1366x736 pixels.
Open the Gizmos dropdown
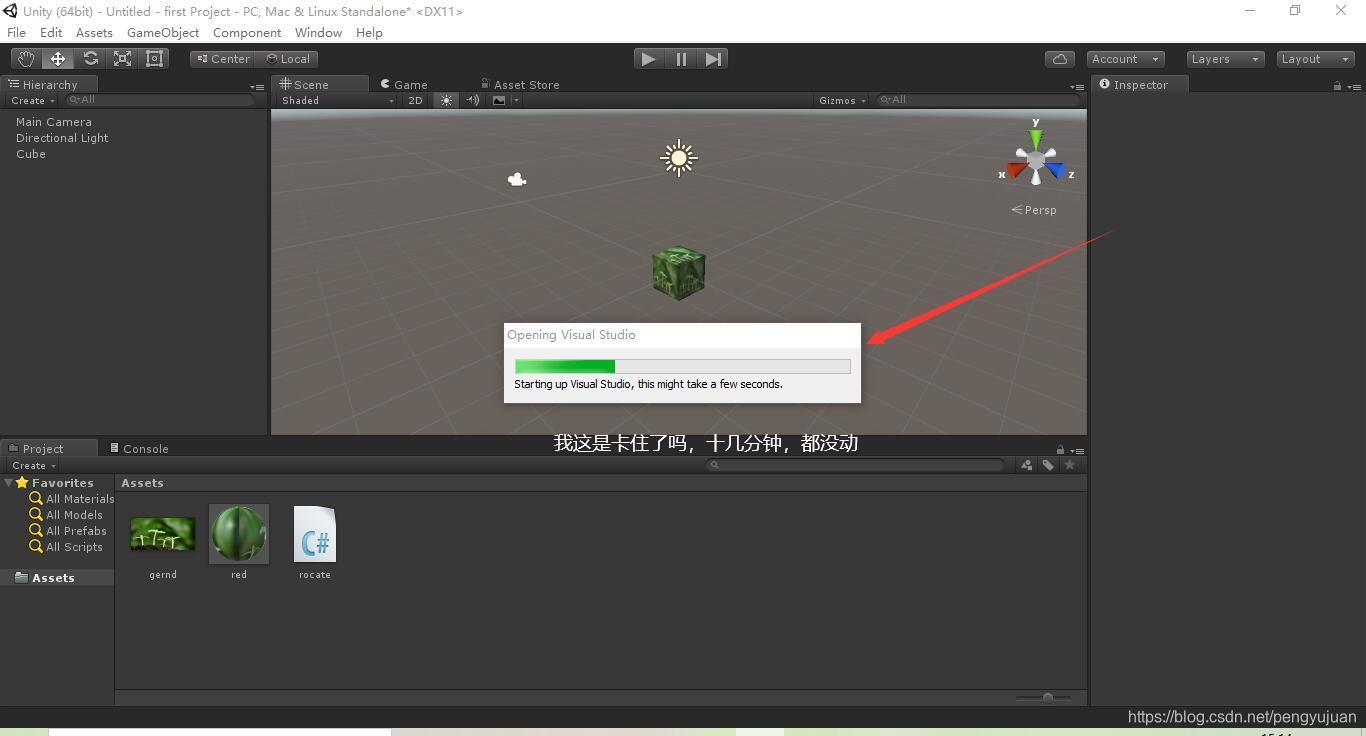[842, 100]
